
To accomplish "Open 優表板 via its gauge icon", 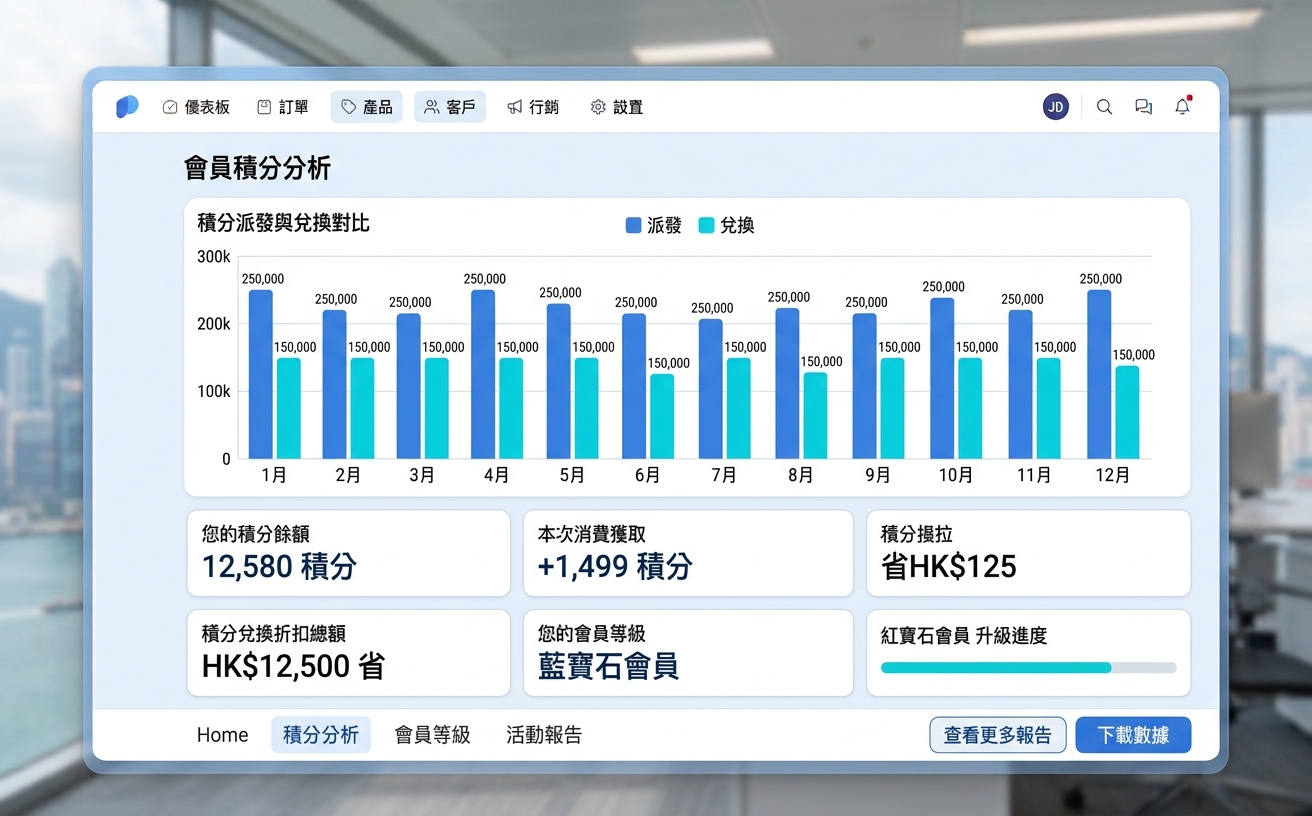I will click(170, 107).
